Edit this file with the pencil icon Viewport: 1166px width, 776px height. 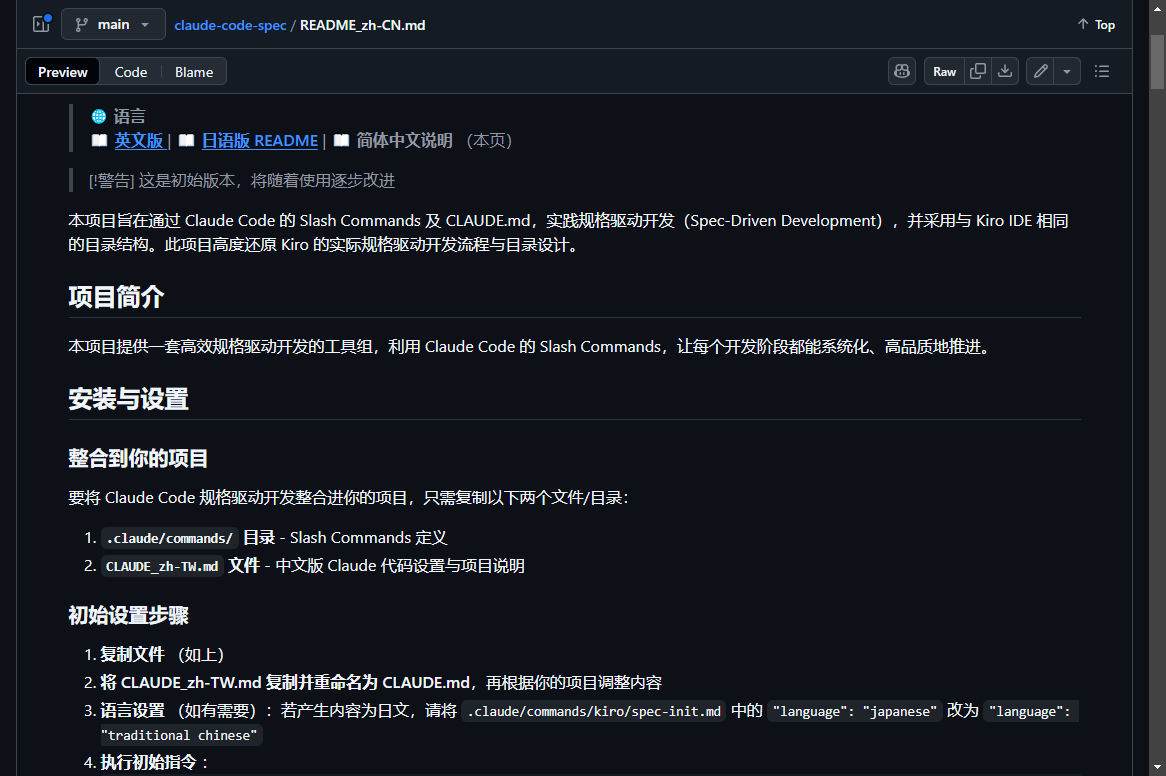(1040, 71)
